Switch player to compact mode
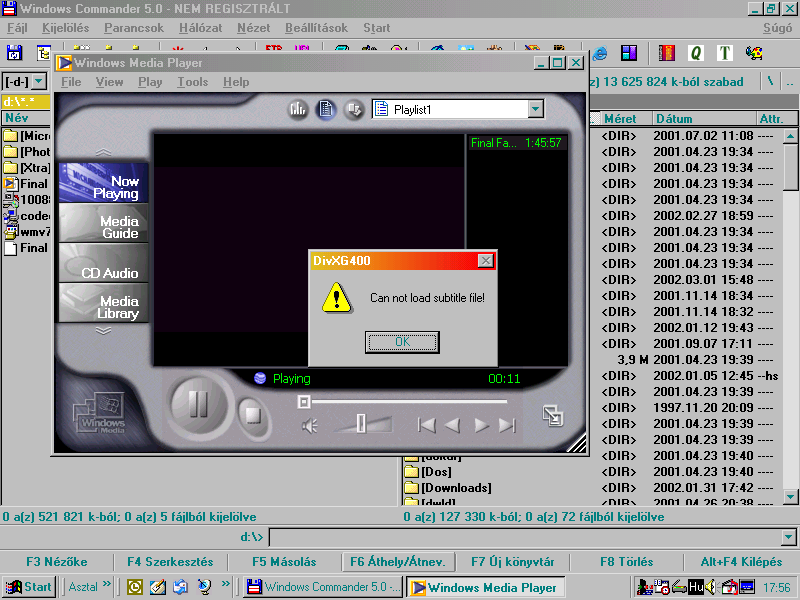 (552, 414)
